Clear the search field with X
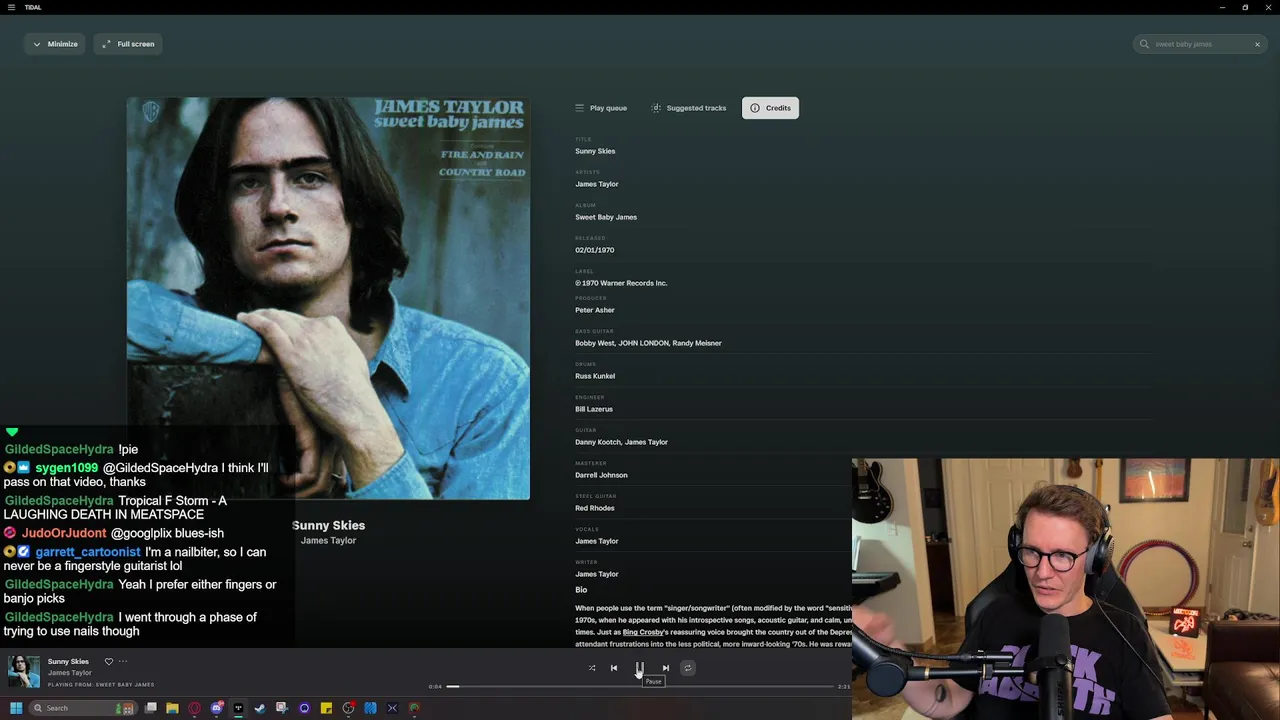This screenshot has height=720, width=1280. point(1257,44)
